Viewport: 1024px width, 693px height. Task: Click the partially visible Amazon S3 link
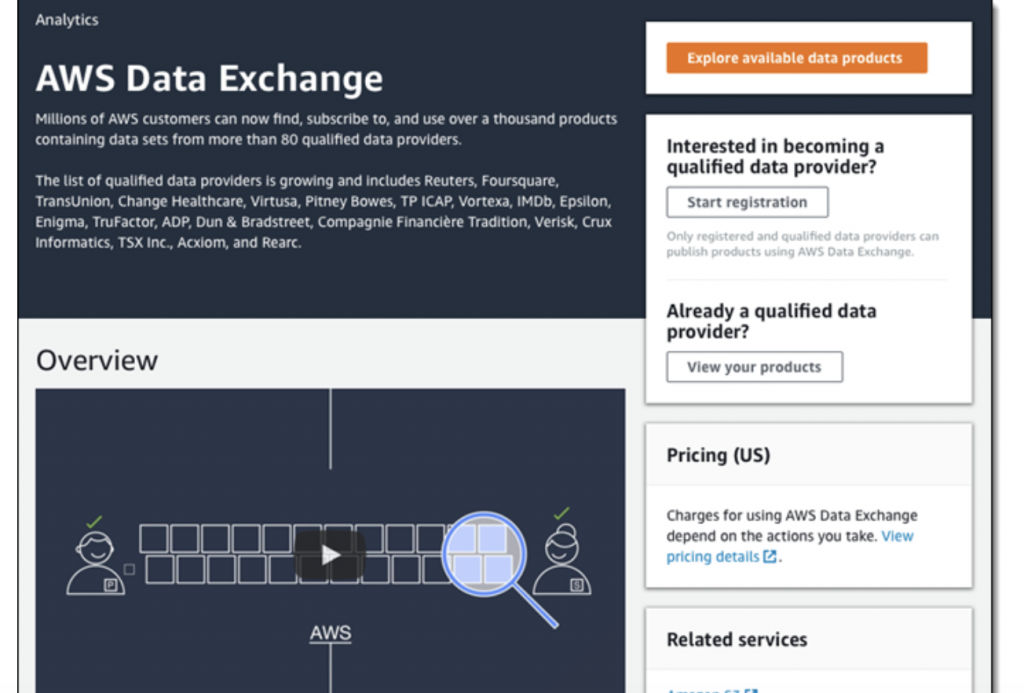711,690
